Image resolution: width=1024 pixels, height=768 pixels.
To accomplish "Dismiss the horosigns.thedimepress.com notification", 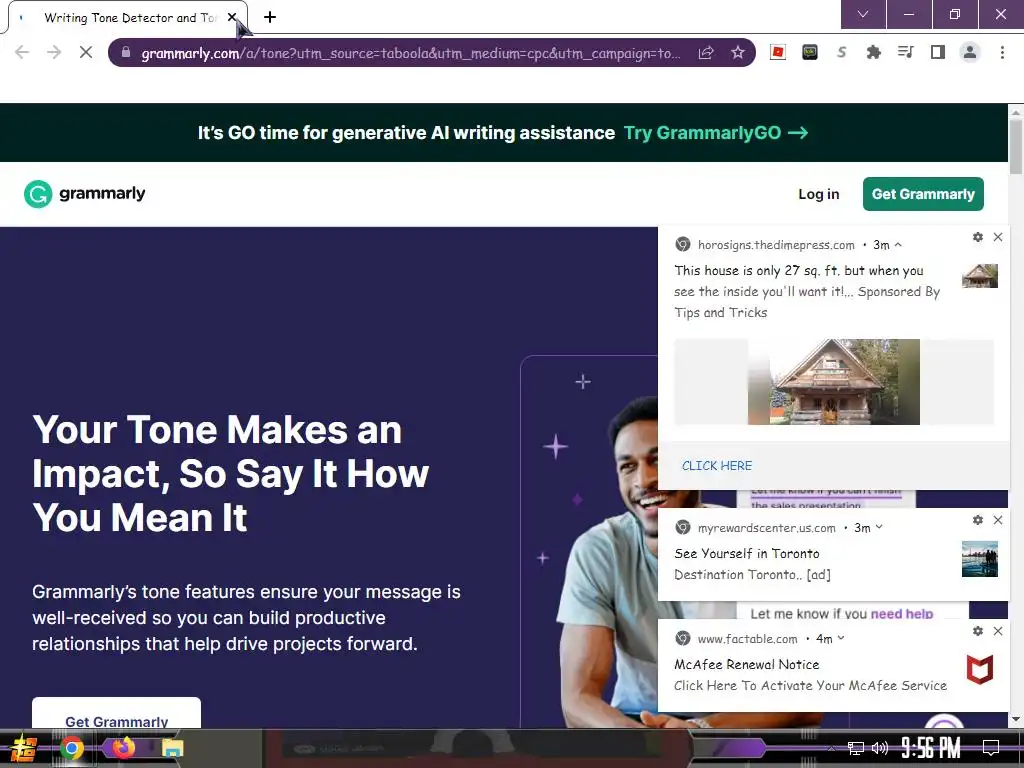I will coord(998,237).
